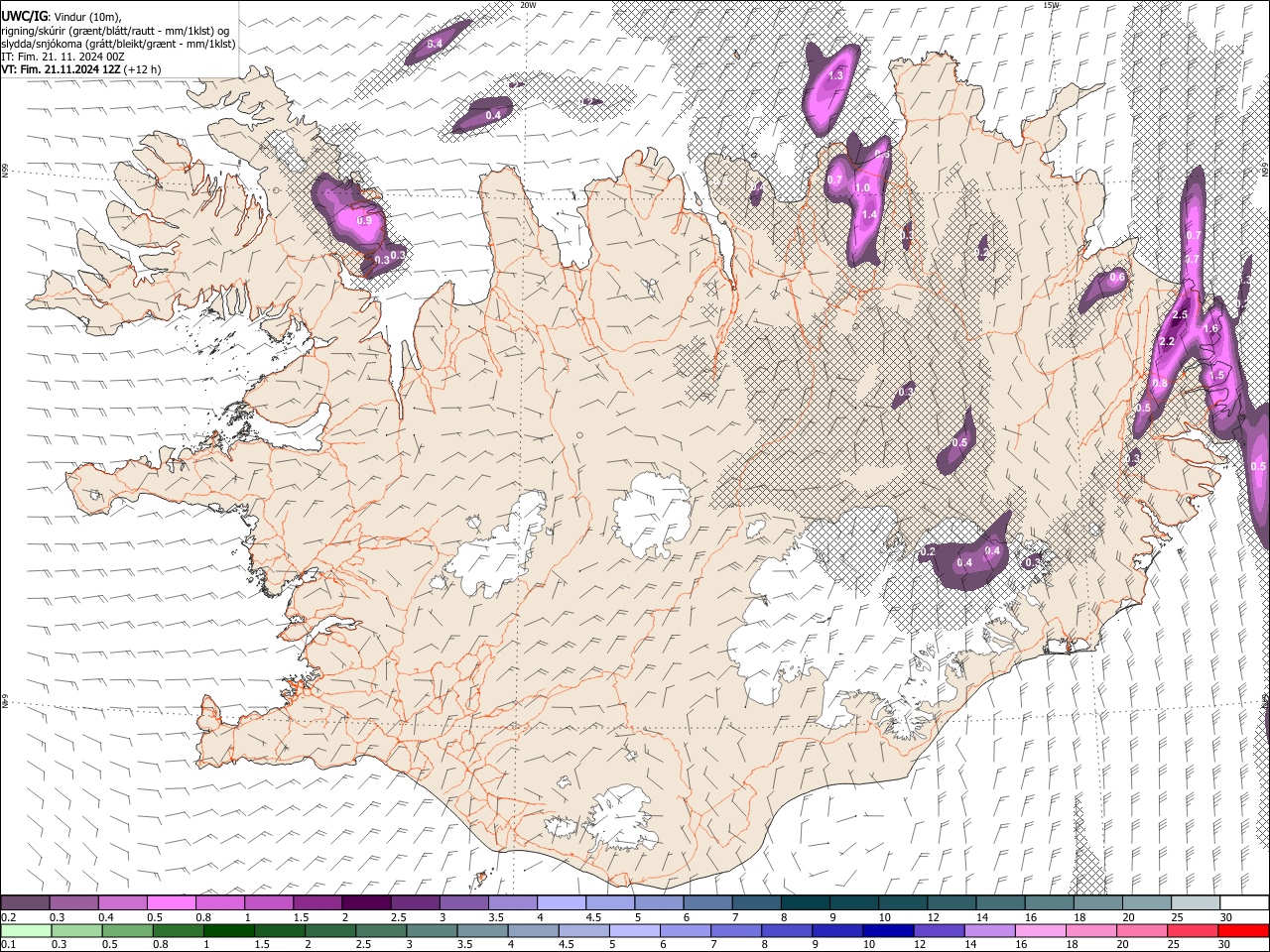Click the '0.9' precipitation value in the Westfjords
Screen dimensions: 1270x952
point(364,220)
